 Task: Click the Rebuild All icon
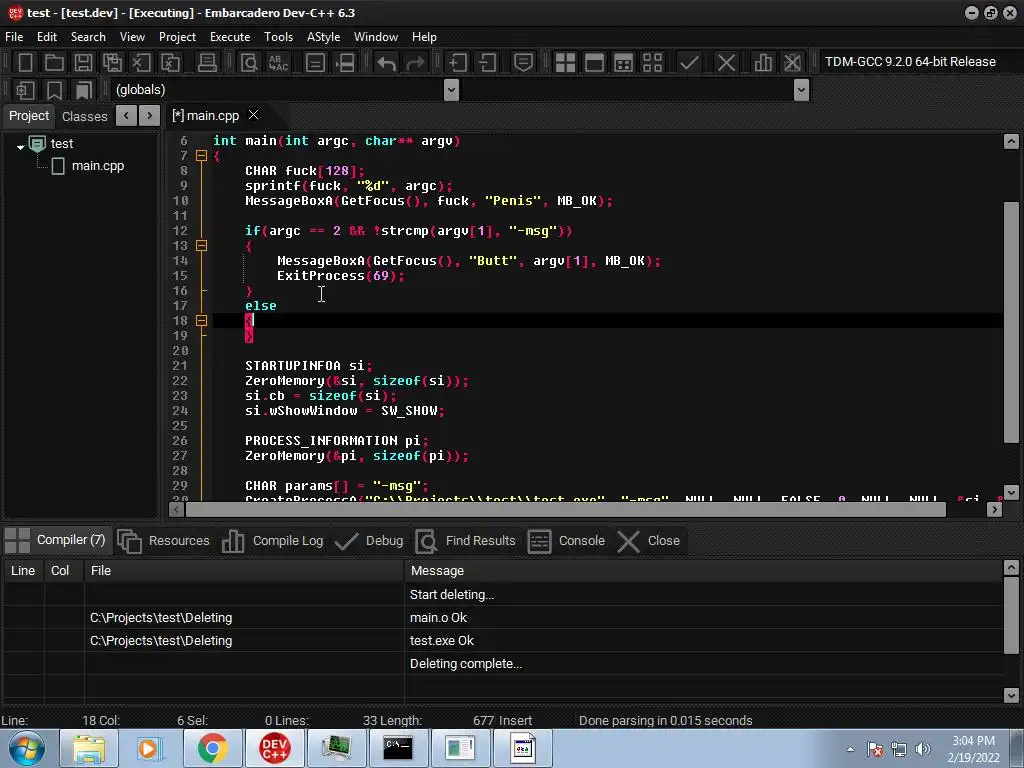coord(652,63)
